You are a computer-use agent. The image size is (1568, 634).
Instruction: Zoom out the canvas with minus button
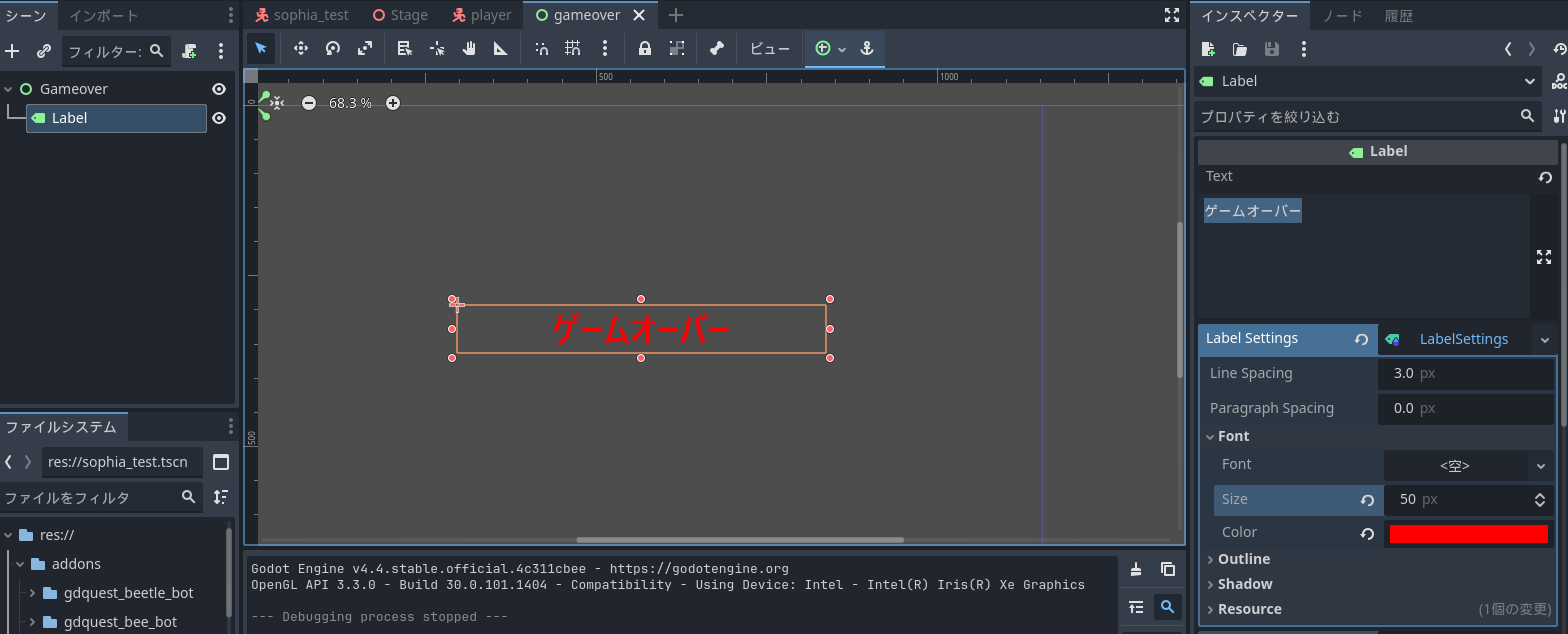[309, 103]
